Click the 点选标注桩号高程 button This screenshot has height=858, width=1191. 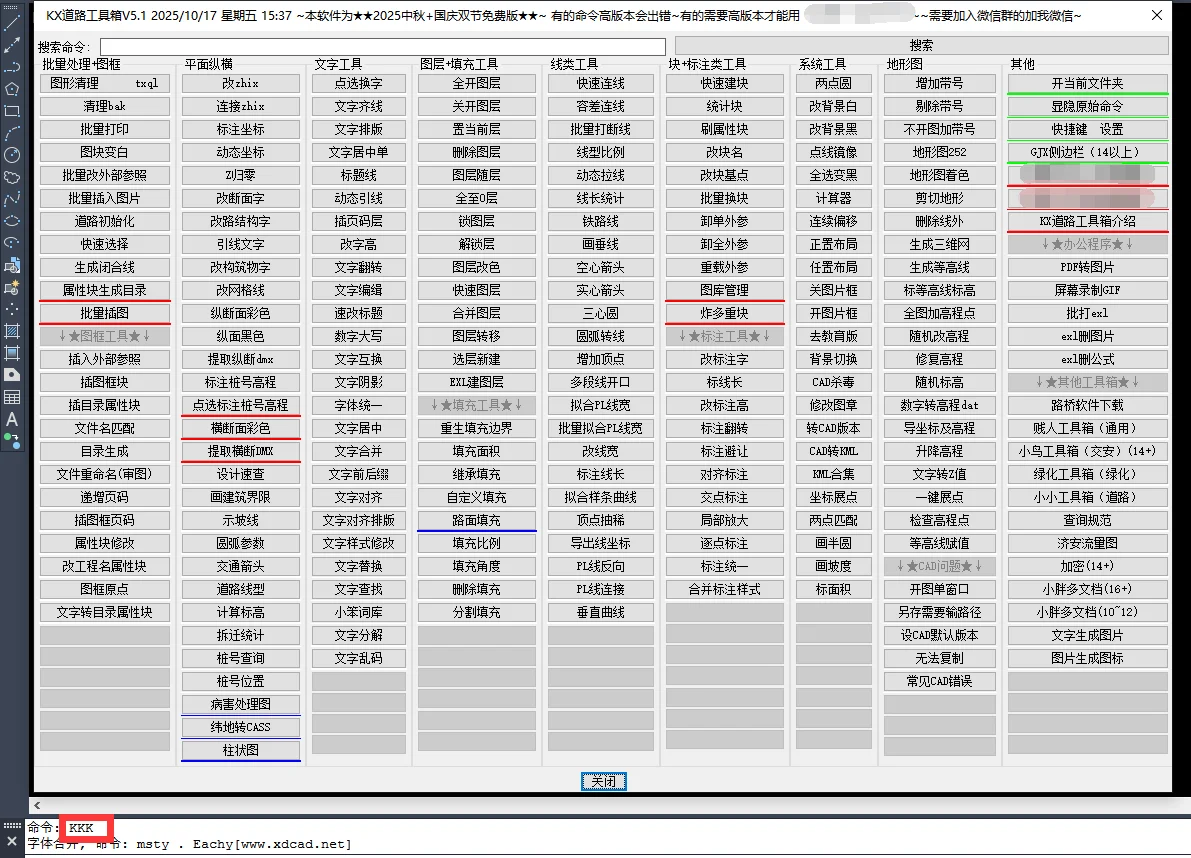tap(241, 405)
